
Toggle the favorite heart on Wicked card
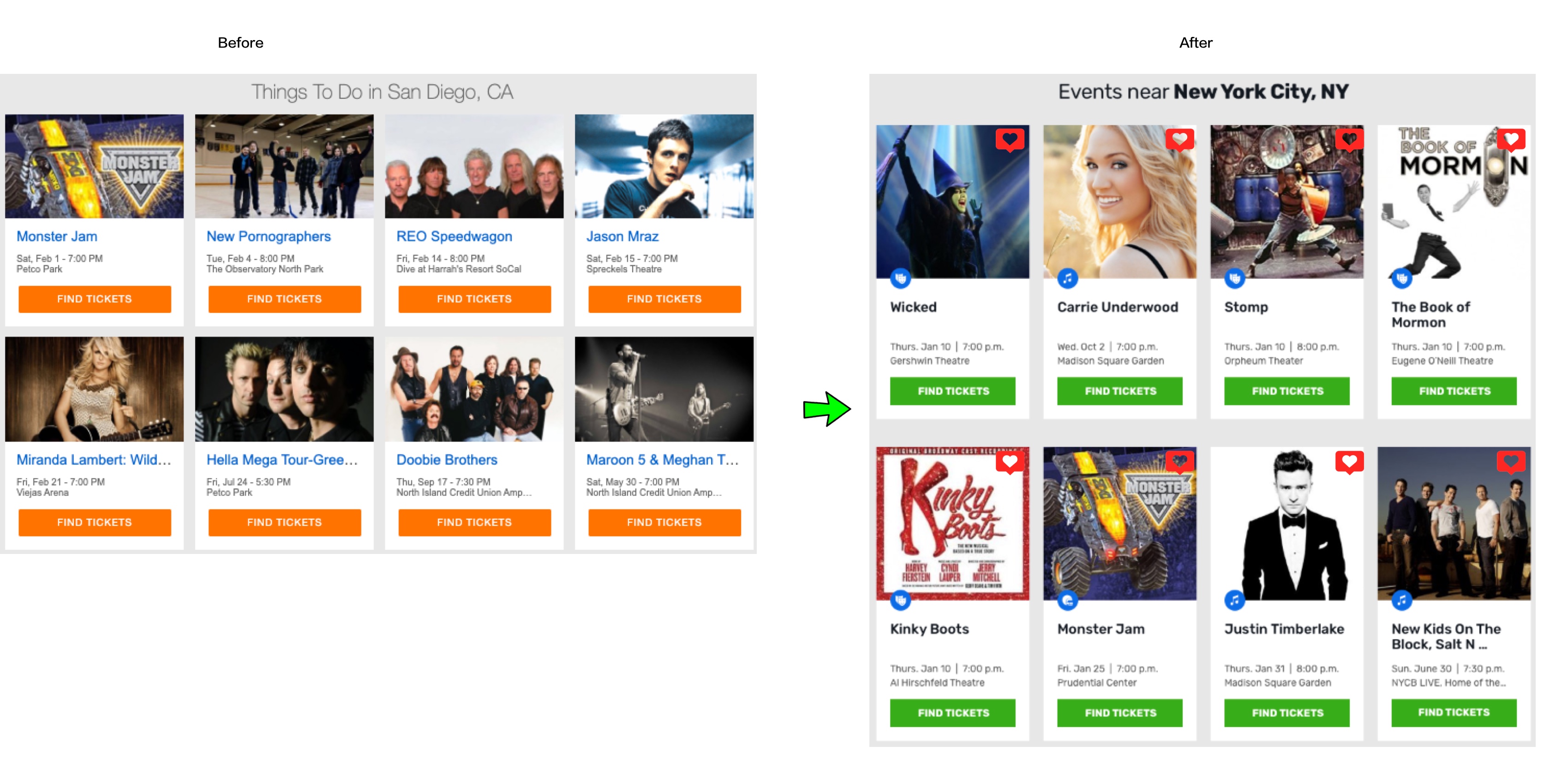tap(1009, 140)
